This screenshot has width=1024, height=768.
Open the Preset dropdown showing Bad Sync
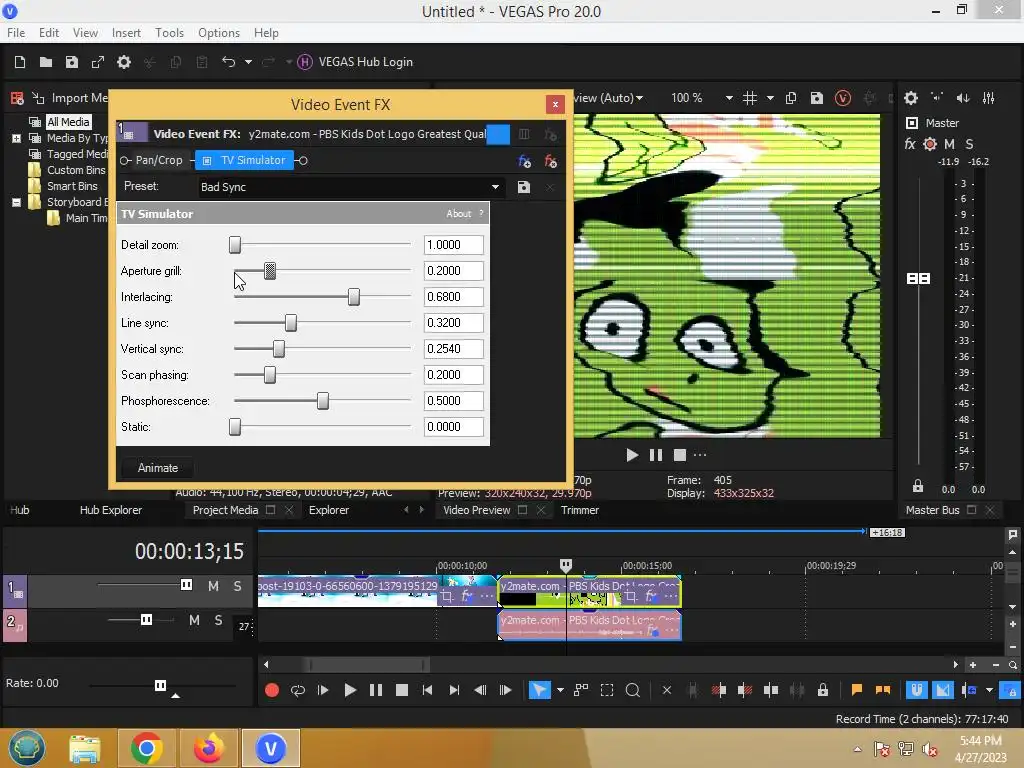pyautogui.click(x=350, y=187)
